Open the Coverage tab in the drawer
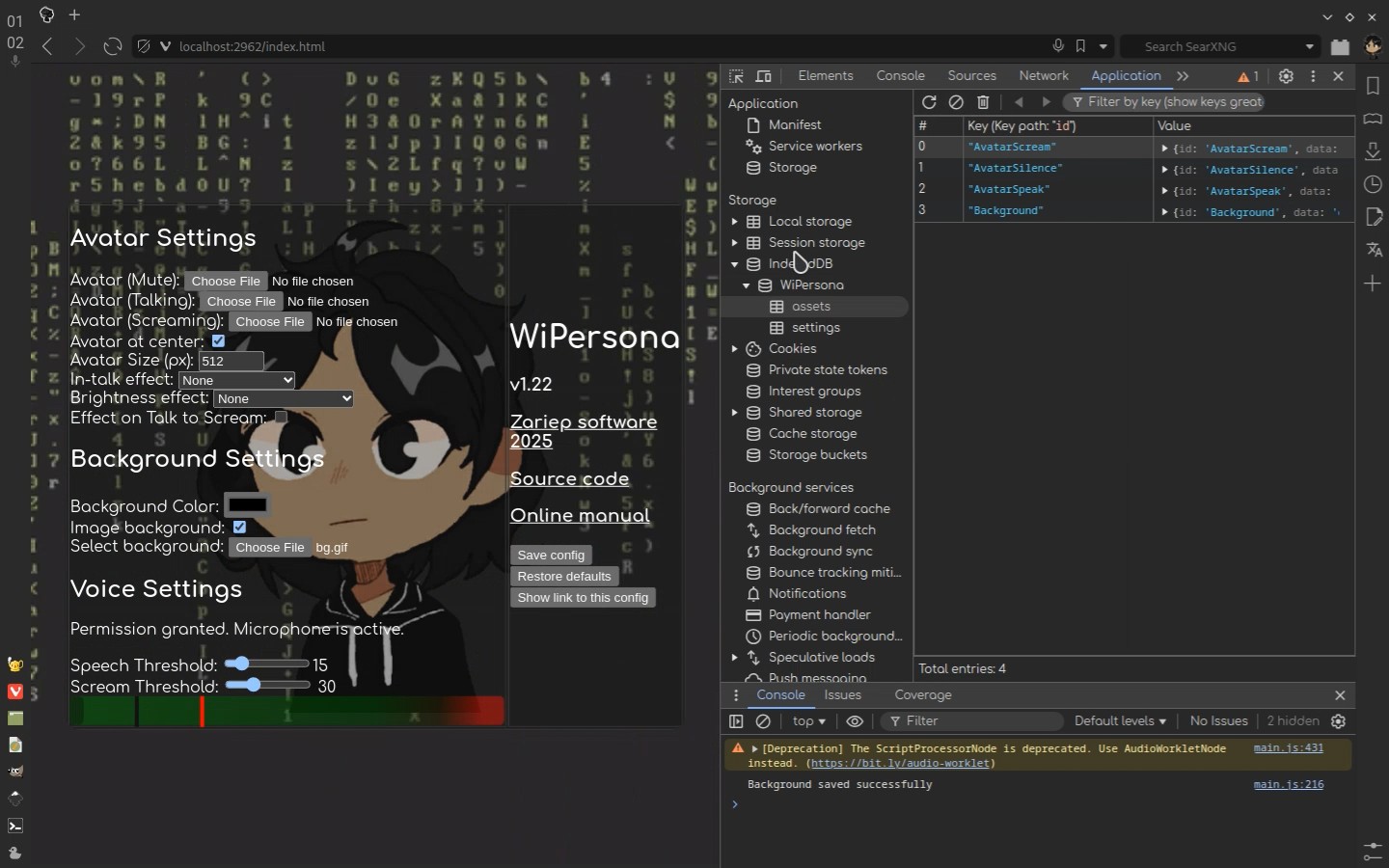 (x=923, y=695)
